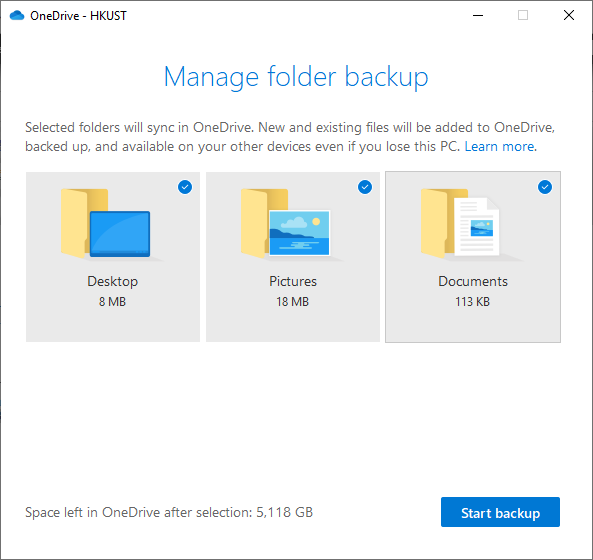This screenshot has width=593, height=560.
Task: Click the 8 MB size text
Action: coord(112,302)
